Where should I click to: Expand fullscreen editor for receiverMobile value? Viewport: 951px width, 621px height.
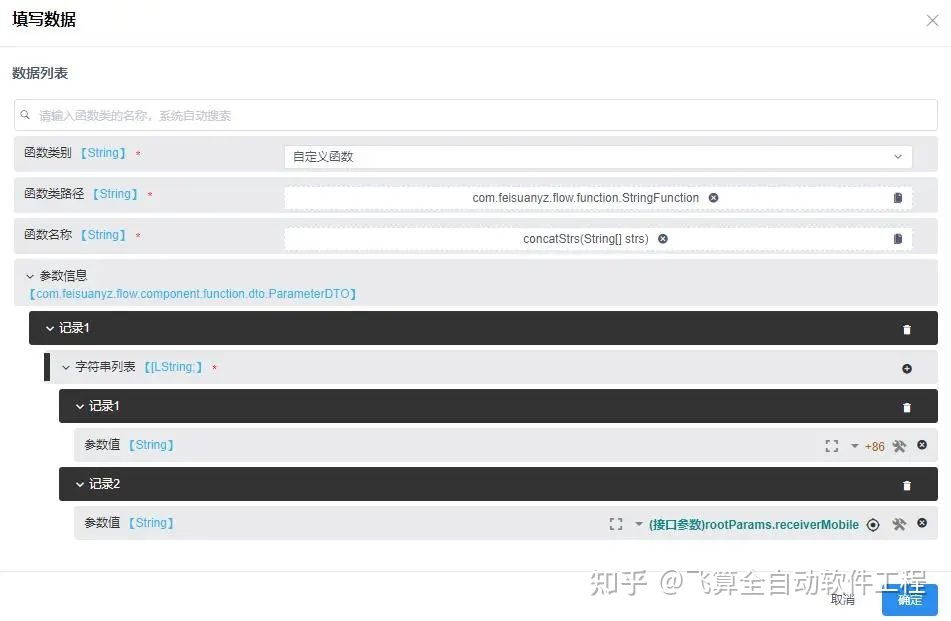(x=616, y=524)
